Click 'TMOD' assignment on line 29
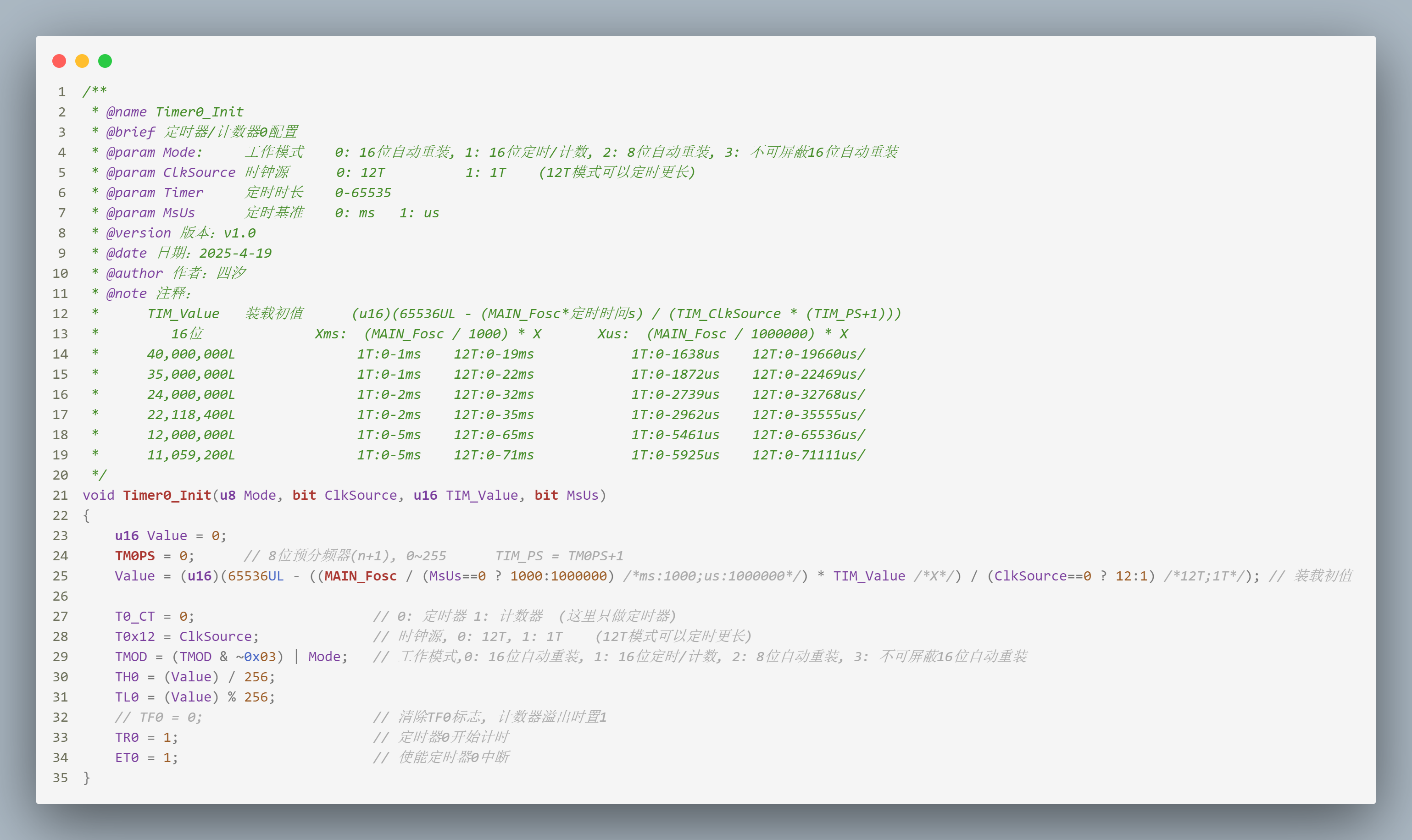The height and width of the screenshot is (840, 1412). point(131,657)
